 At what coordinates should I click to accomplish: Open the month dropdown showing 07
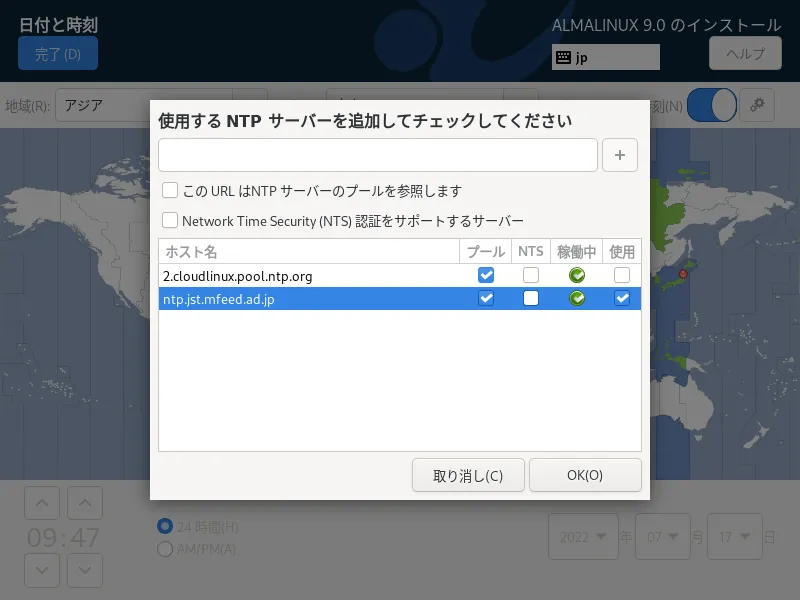coord(663,537)
